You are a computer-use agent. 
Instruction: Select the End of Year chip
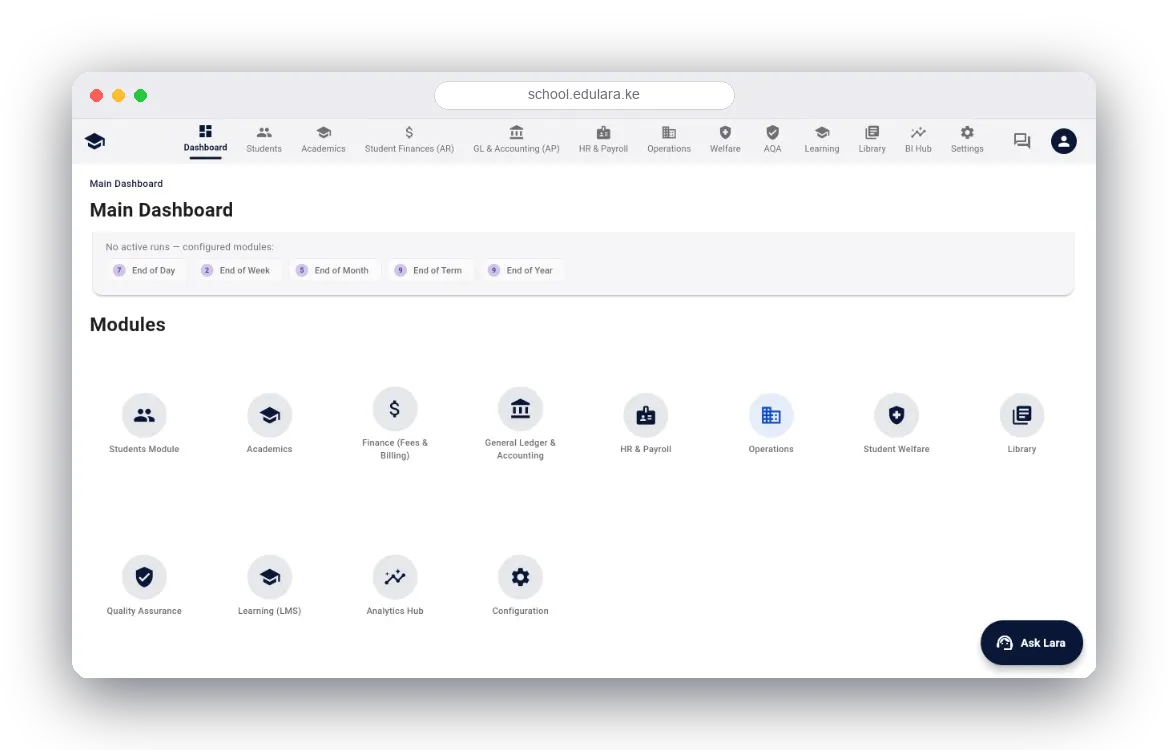tap(521, 270)
